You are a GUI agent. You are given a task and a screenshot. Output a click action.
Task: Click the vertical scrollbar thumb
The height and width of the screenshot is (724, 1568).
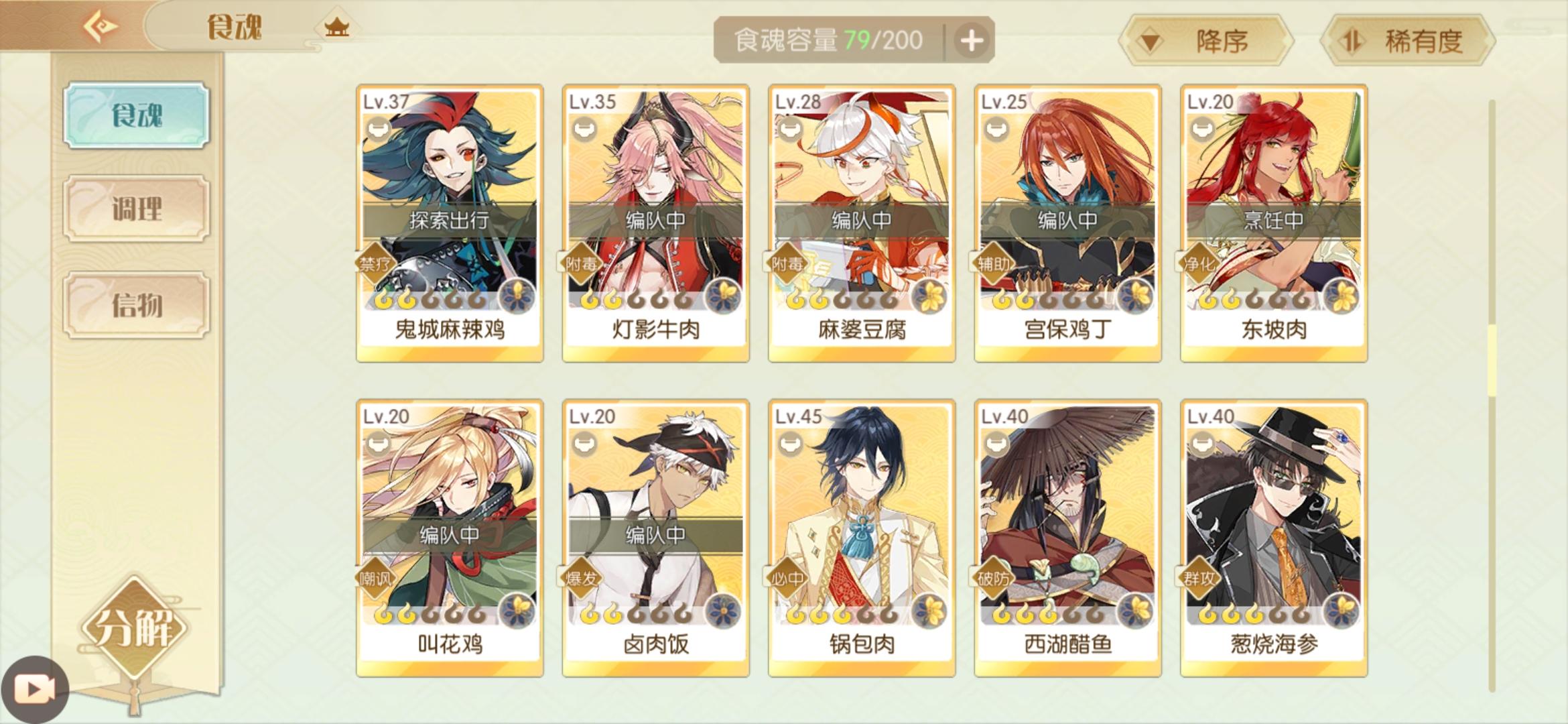[1492, 361]
